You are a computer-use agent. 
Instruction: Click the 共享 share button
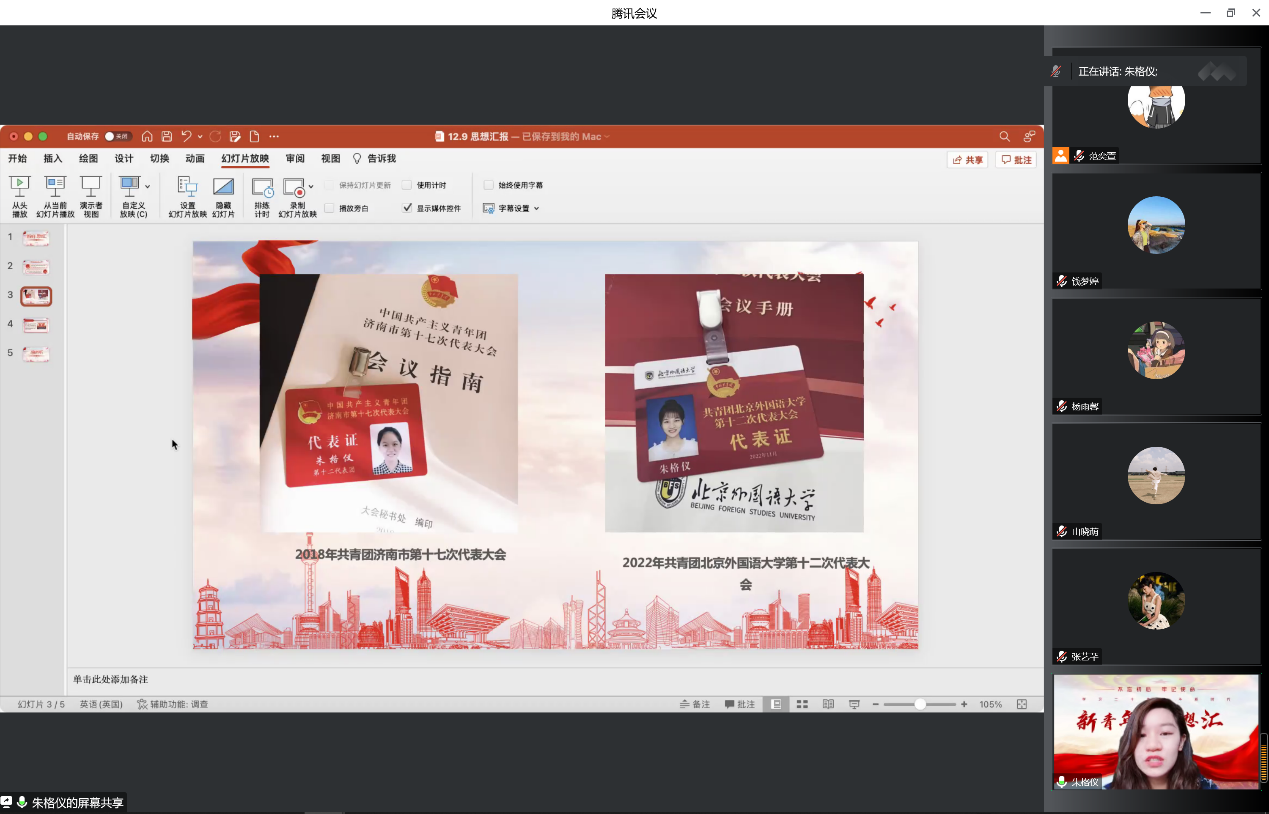pos(967,160)
